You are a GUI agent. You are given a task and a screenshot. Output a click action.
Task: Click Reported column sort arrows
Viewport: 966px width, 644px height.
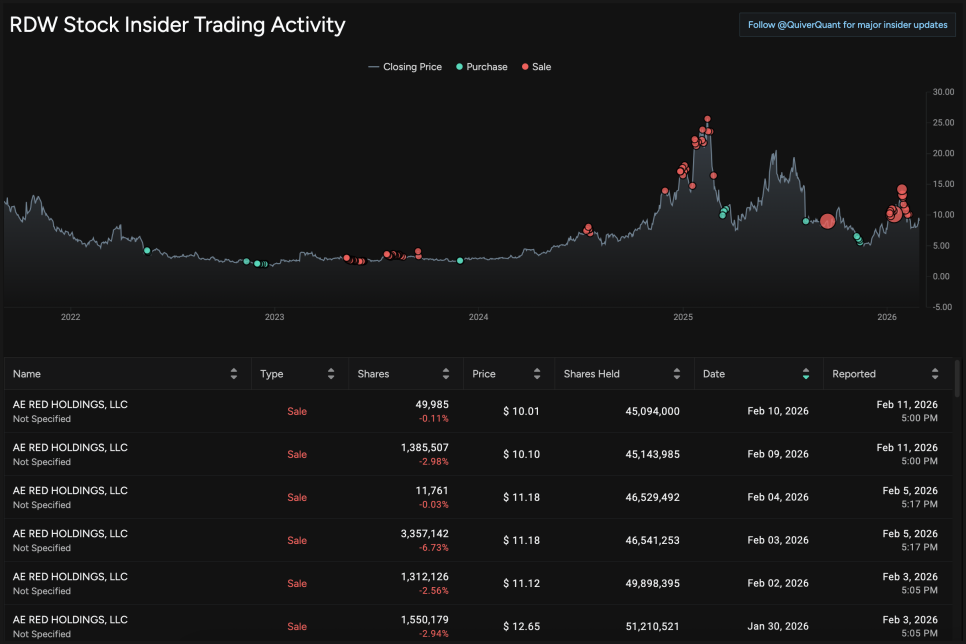[x=935, y=374]
